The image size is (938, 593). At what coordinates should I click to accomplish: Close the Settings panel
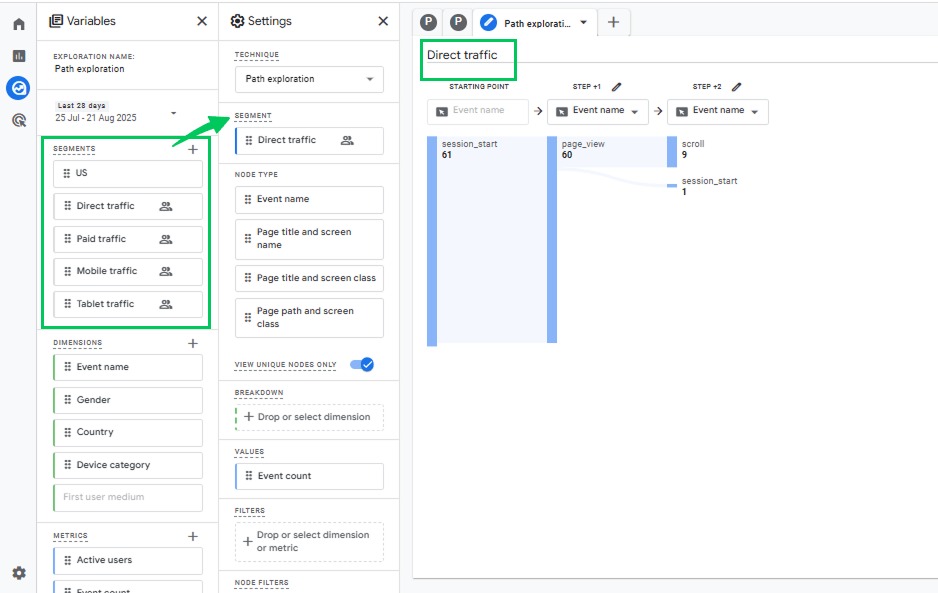tap(383, 21)
